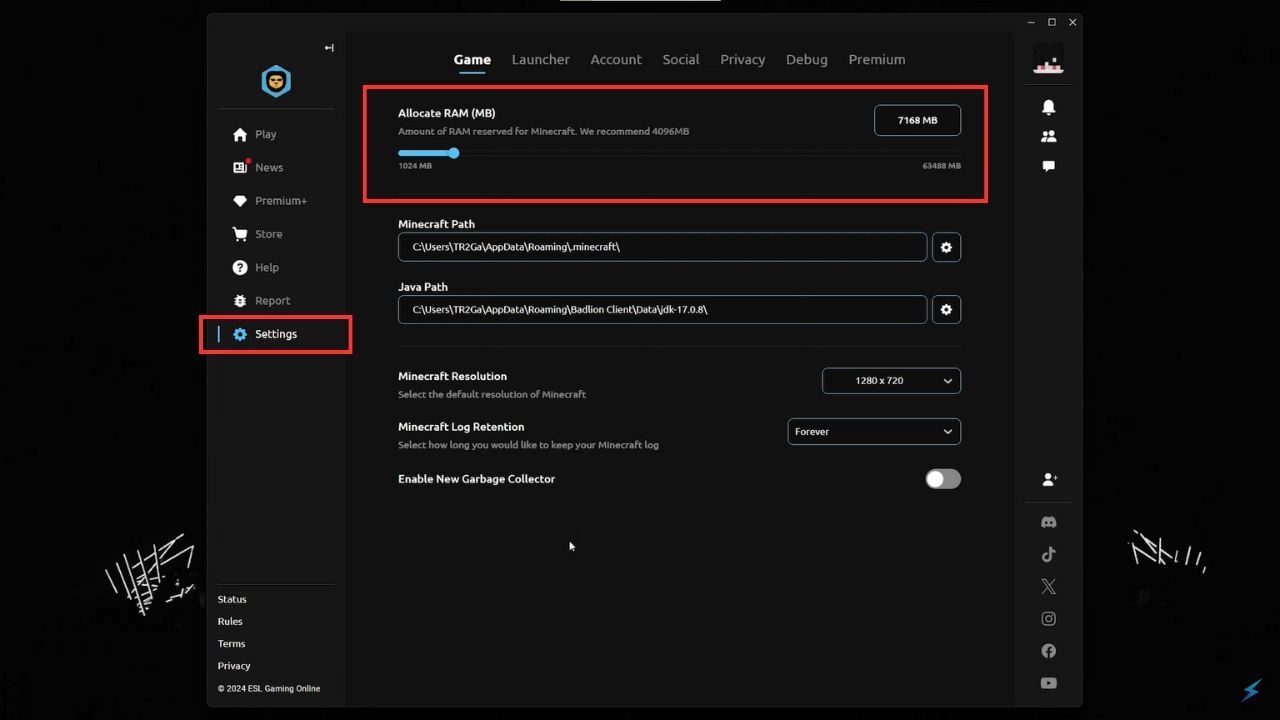Click the notification bell icon
The width and height of the screenshot is (1280, 720).
point(1048,107)
